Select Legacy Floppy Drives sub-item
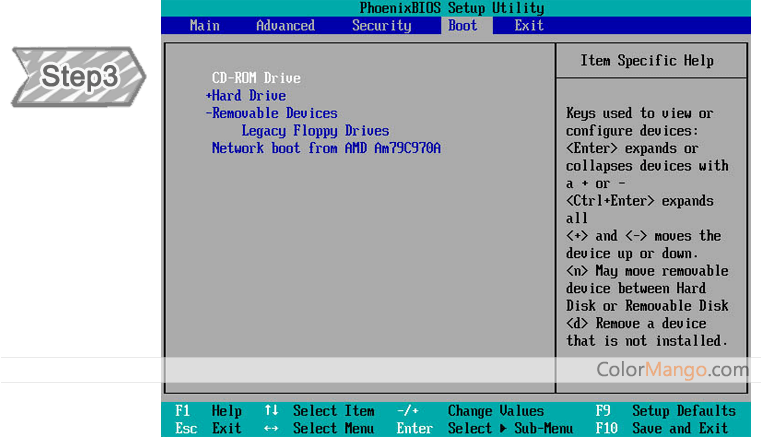761x437 pixels. click(315, 131)
